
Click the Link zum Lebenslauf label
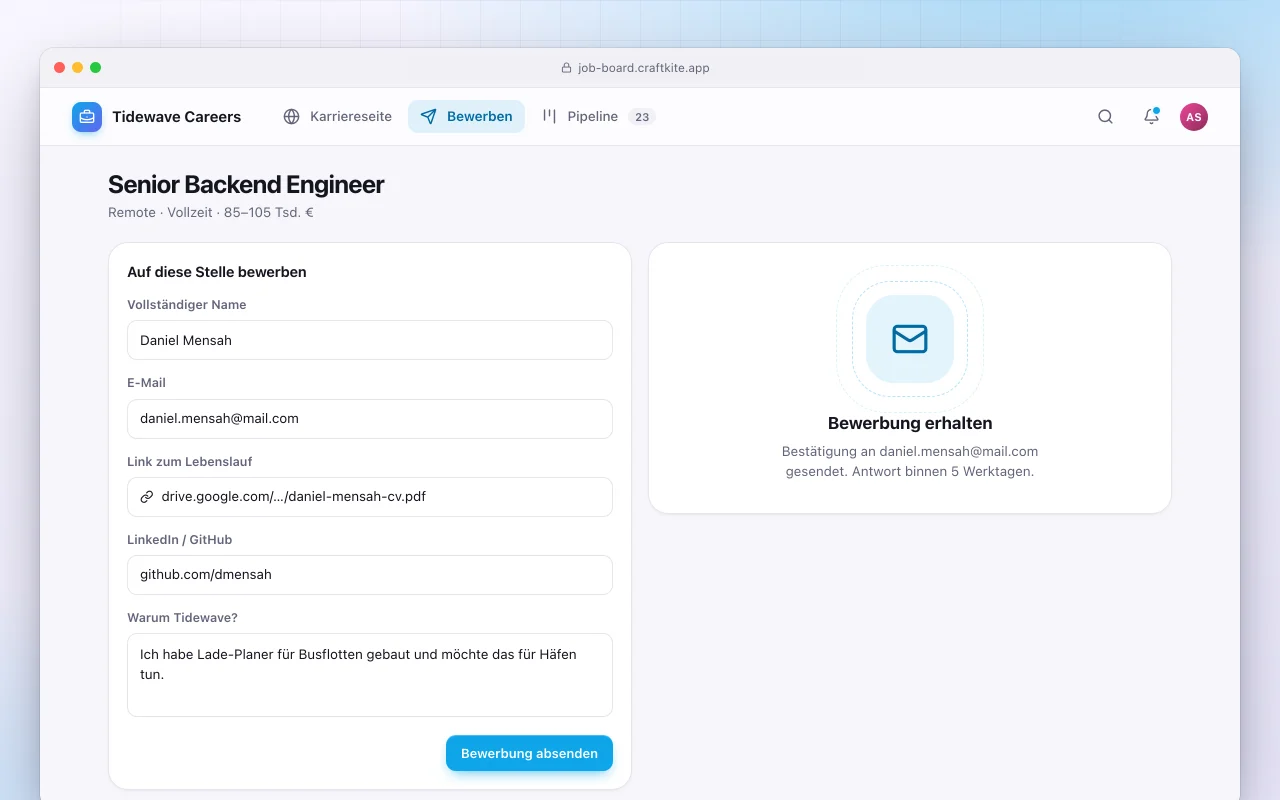coord(190,462)
